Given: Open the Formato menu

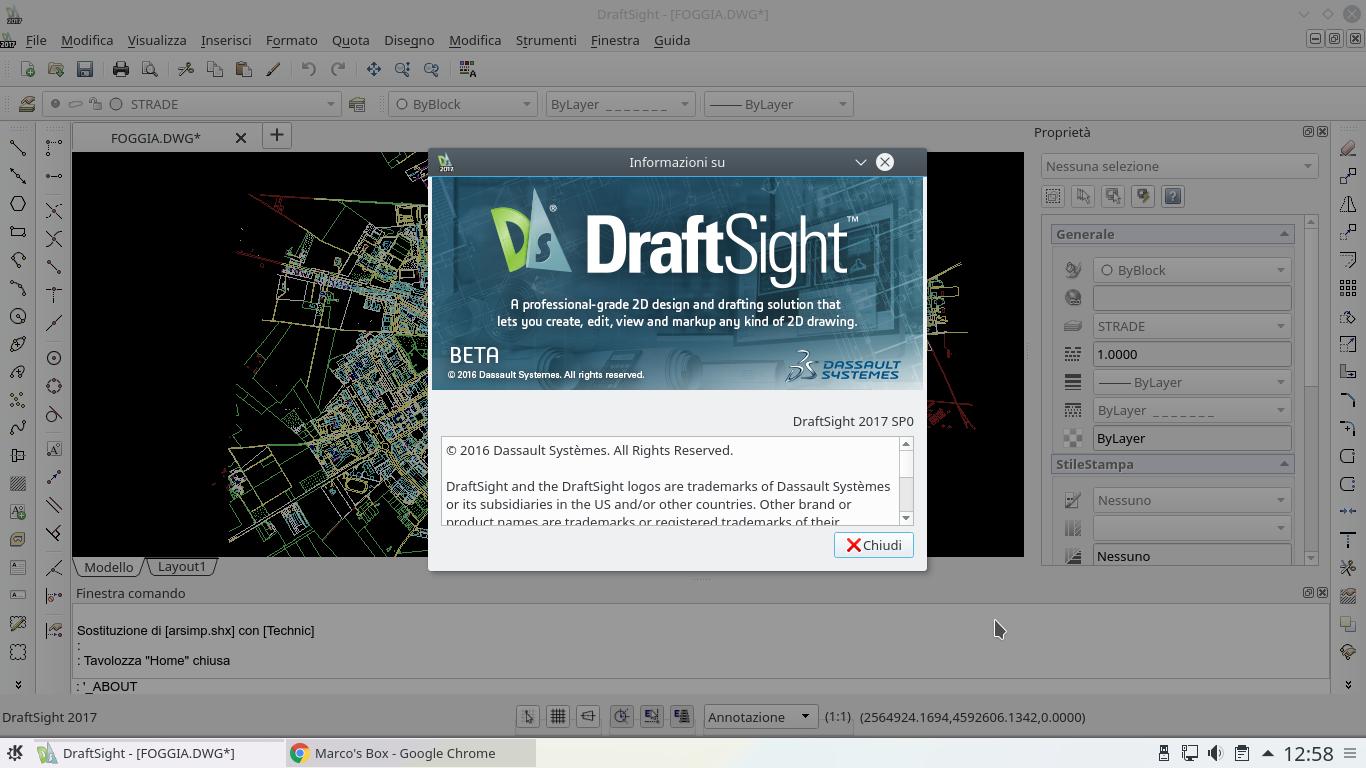Looking at the screenshot, I should point(292,40).
